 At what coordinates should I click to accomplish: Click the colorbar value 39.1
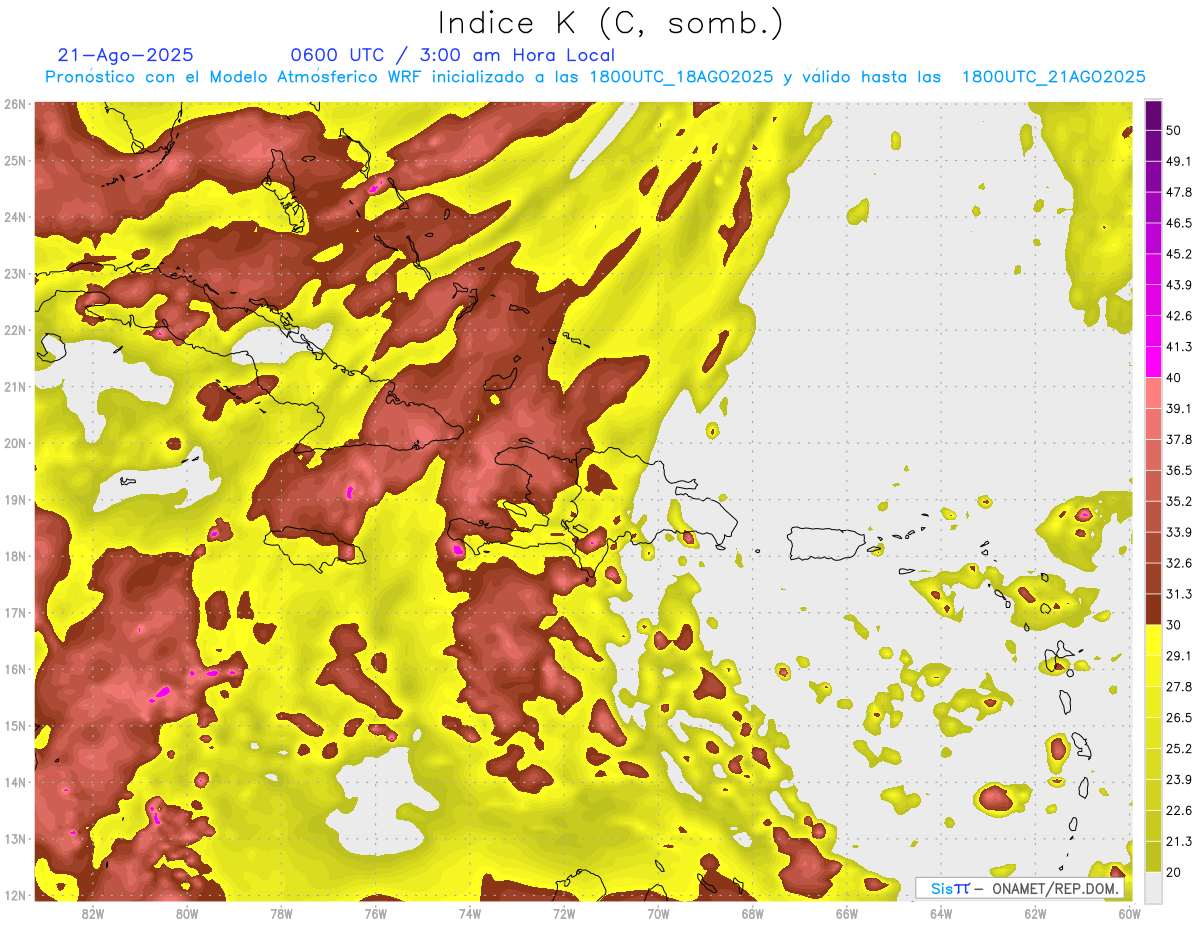pos(1180,409)
